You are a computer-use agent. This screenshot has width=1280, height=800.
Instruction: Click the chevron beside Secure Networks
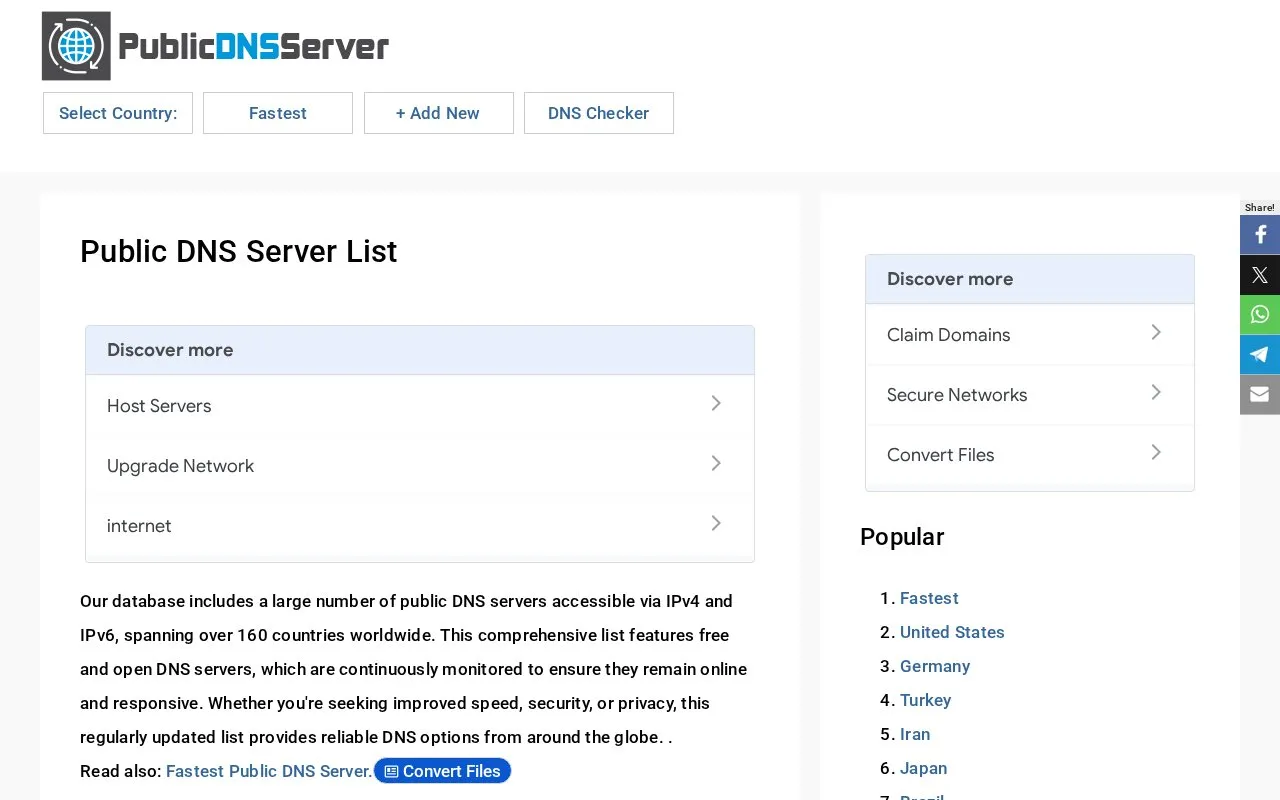(1156, 392)
